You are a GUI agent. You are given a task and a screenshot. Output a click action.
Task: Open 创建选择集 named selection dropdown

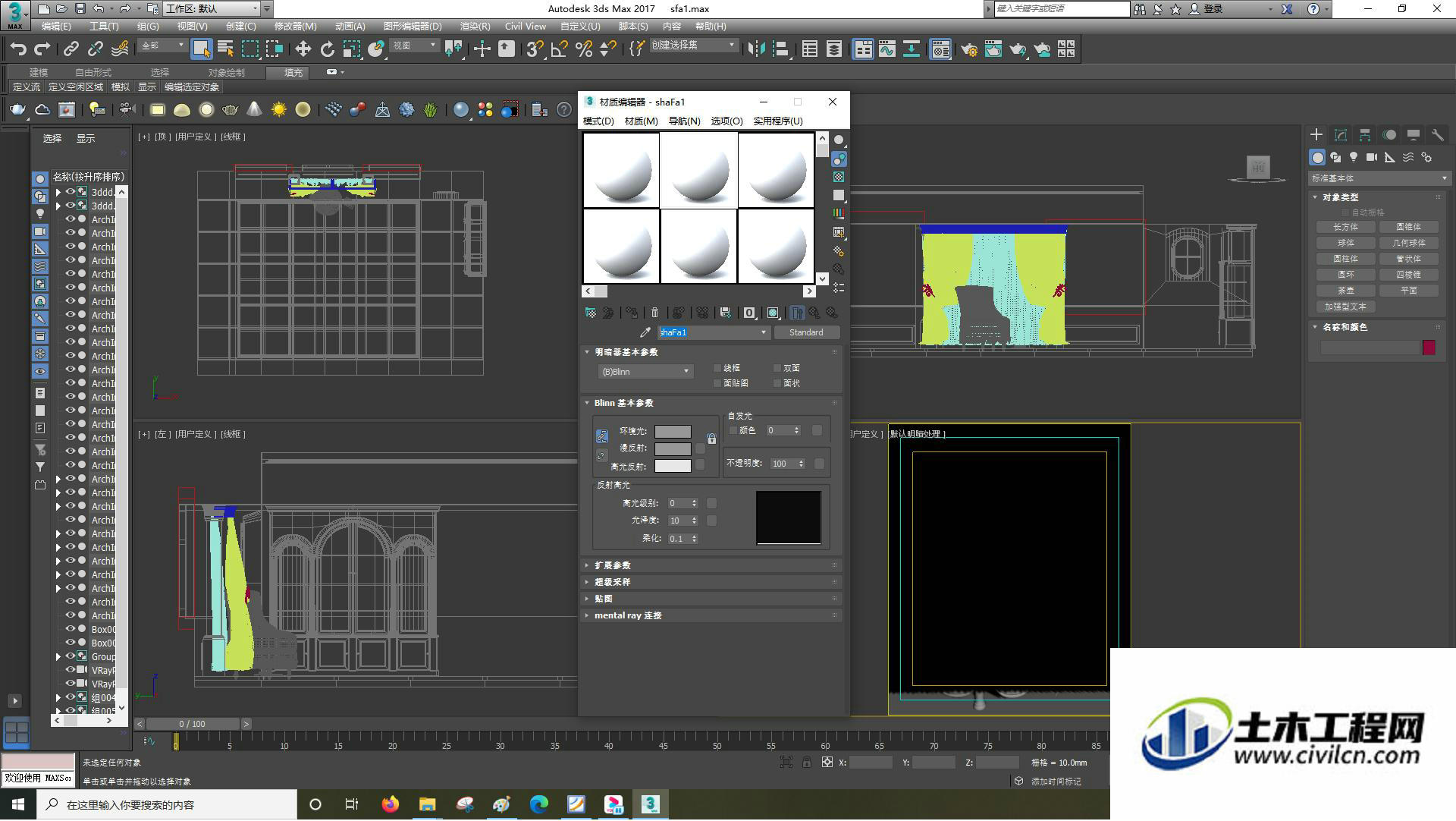[693, 46]
